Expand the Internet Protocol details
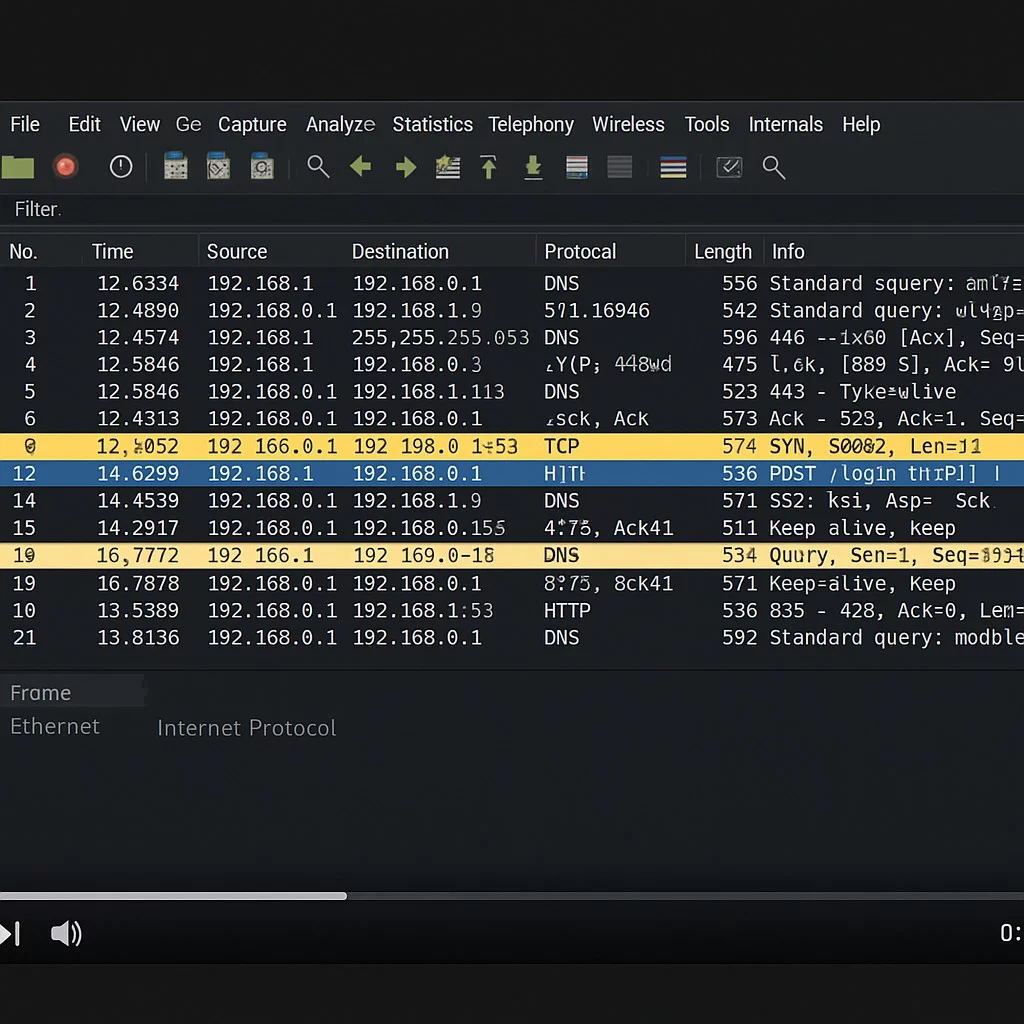Screen dimensions: 1024x1024 [246, 727]
